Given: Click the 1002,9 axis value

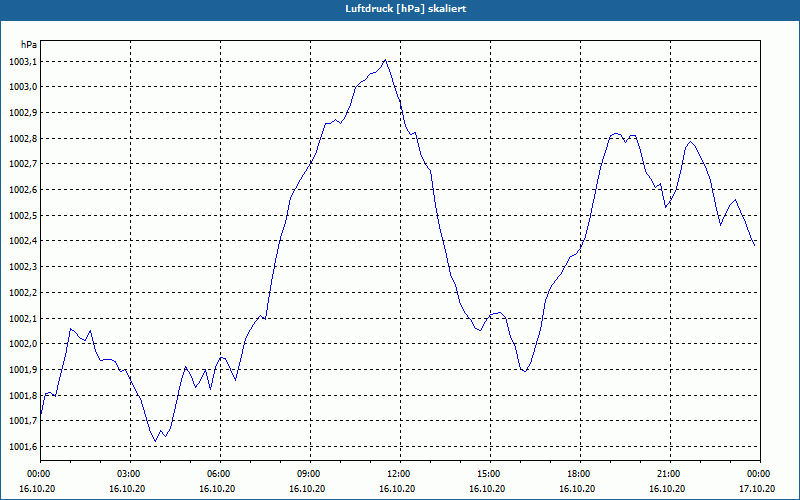Looking at the screenshot, I should coord(23,112).
